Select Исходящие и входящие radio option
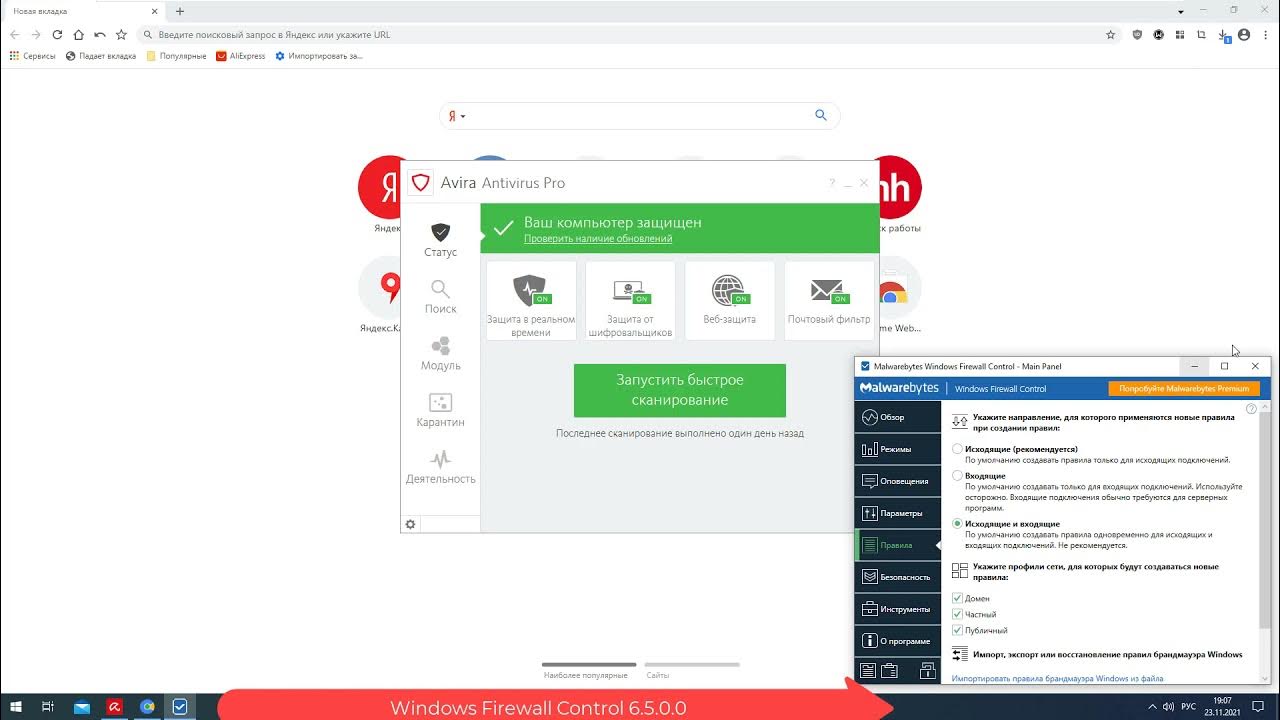The width and height of the screenshot is (1280, 720). (958, 524)
